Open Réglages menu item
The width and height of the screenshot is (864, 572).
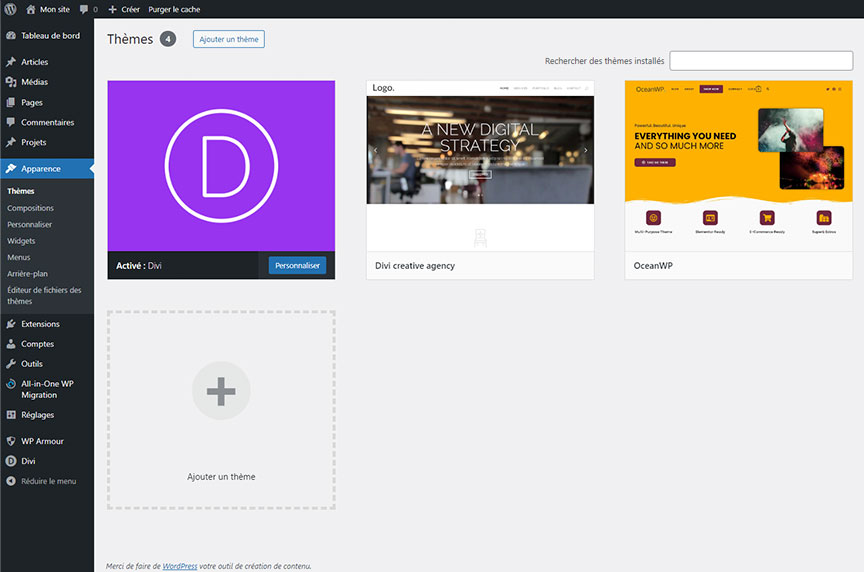37,415
